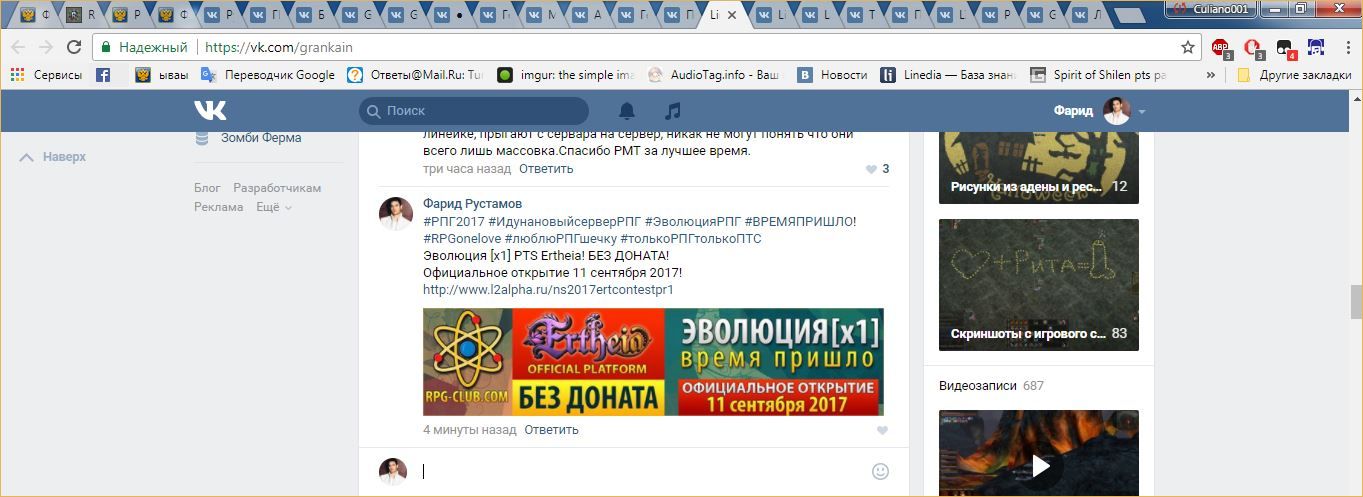
Task: Close the active browser tab
Action: (731, 15)
